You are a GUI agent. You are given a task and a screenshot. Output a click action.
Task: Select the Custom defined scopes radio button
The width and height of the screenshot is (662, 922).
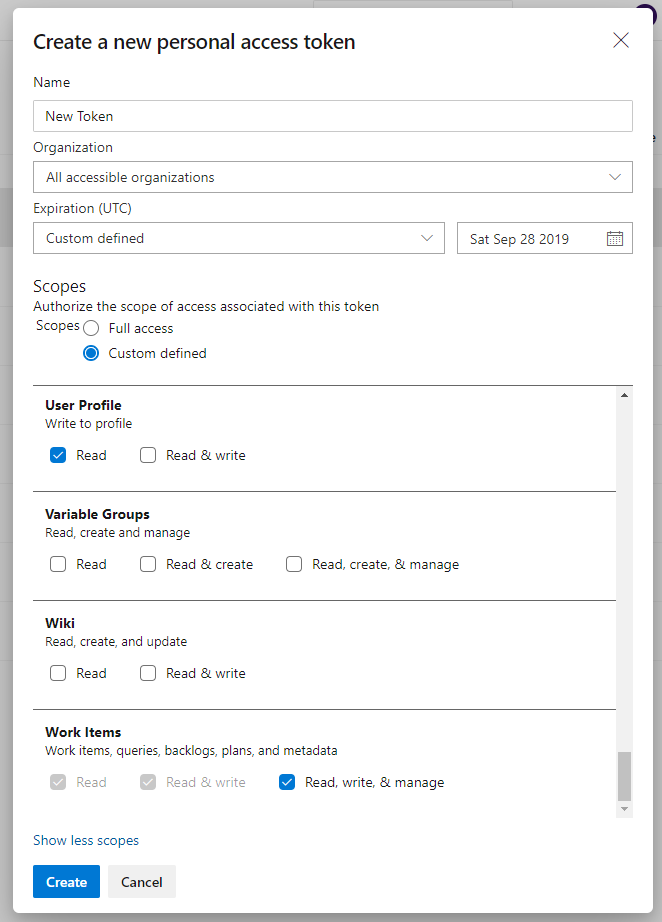pyautogui.click(x=92, y=353)
